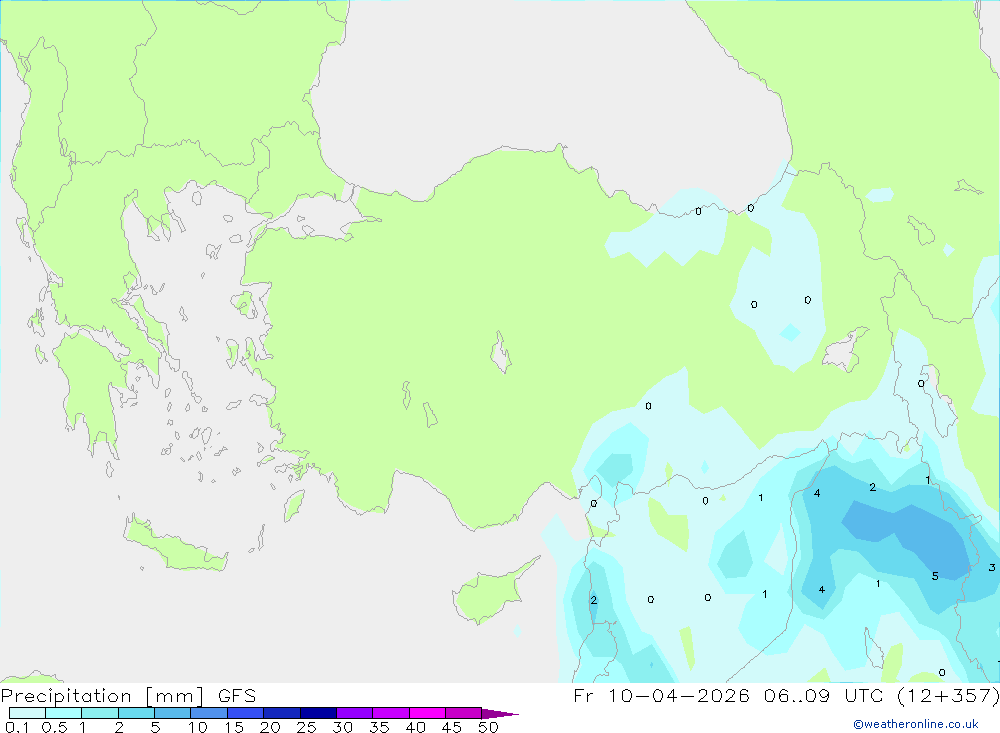Viewport: 1000px width, 733px height.
Task: Click the island of Cyprus on the map
Action: coord(490,594)
